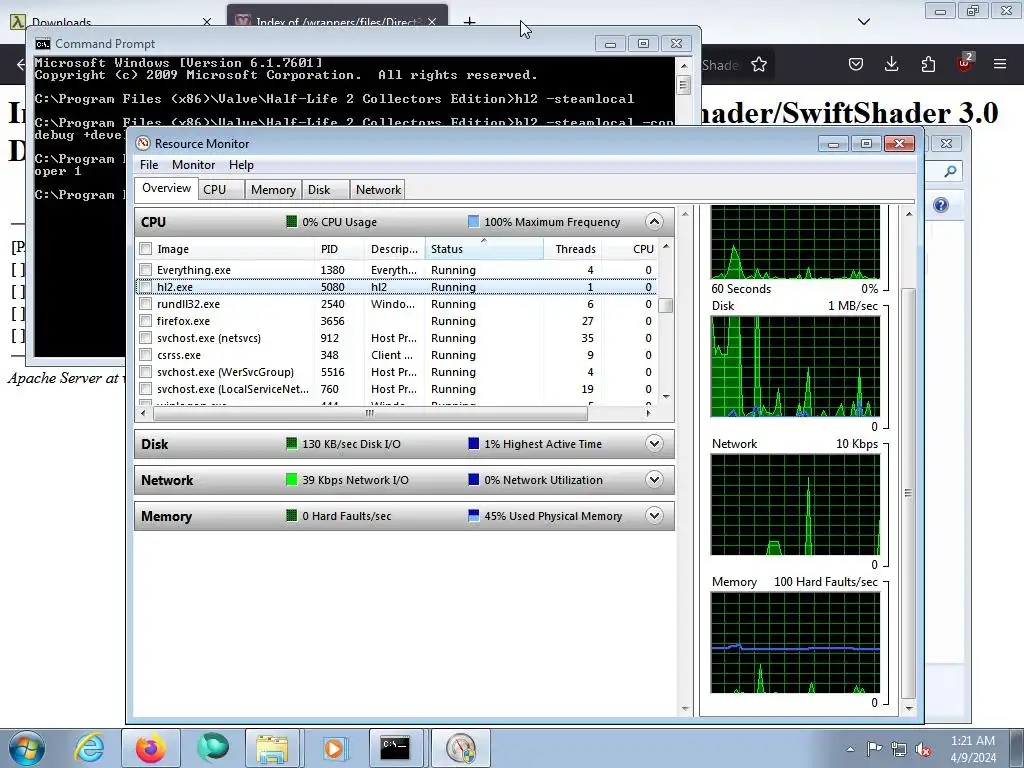Select the Overview tab
Viewport: 1024px width, 768px height.
[x=167, y=188]
